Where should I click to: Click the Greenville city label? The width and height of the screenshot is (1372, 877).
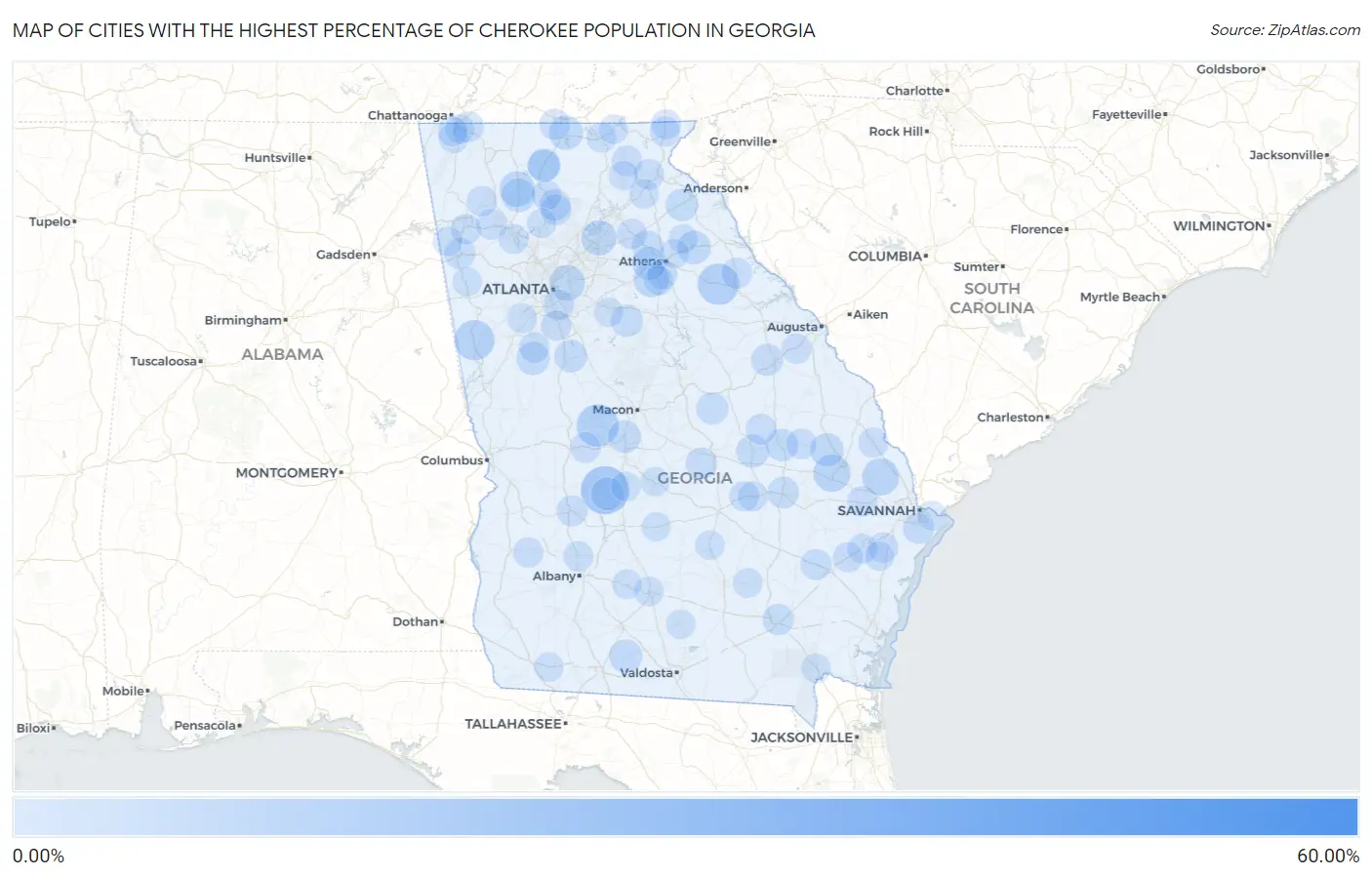[741, 141]
